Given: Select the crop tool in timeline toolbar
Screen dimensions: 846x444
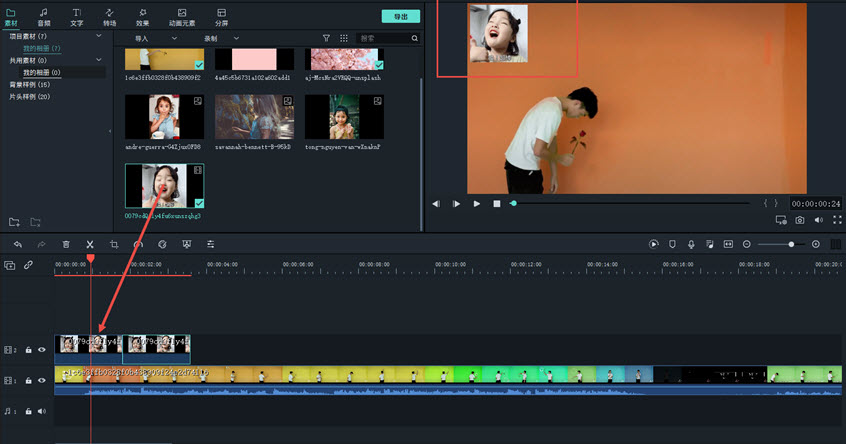Looking at the screenshot, I should coord(114,244).
